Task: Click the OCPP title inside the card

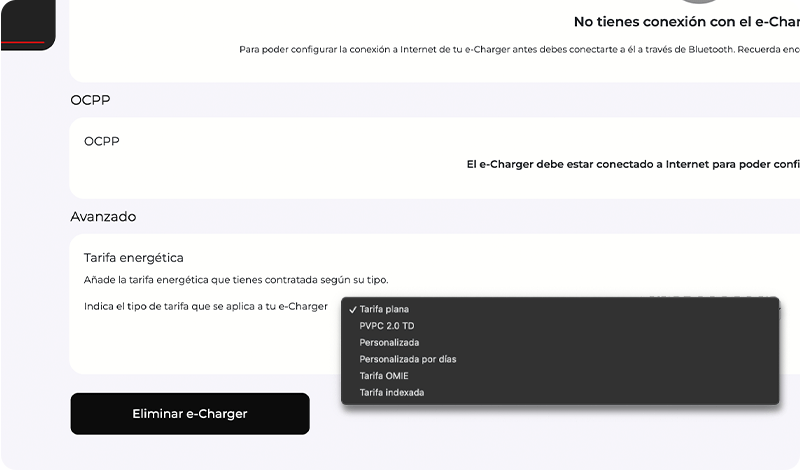Action: [101, 141]
